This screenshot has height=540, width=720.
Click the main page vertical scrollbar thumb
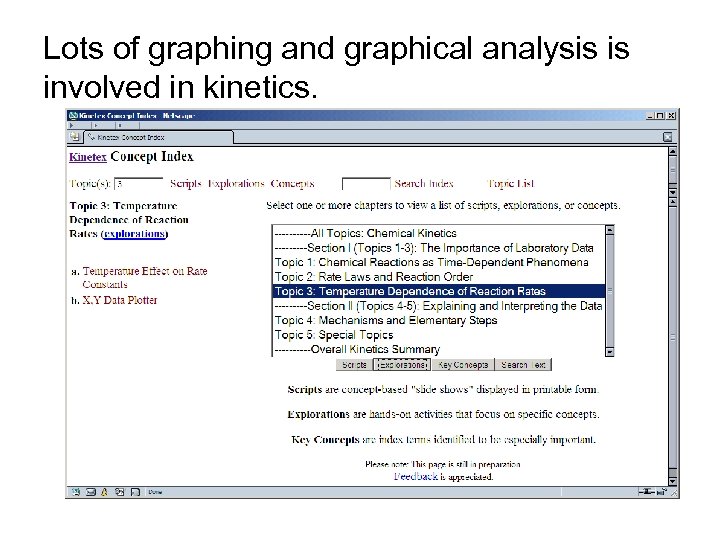point(673,336)
